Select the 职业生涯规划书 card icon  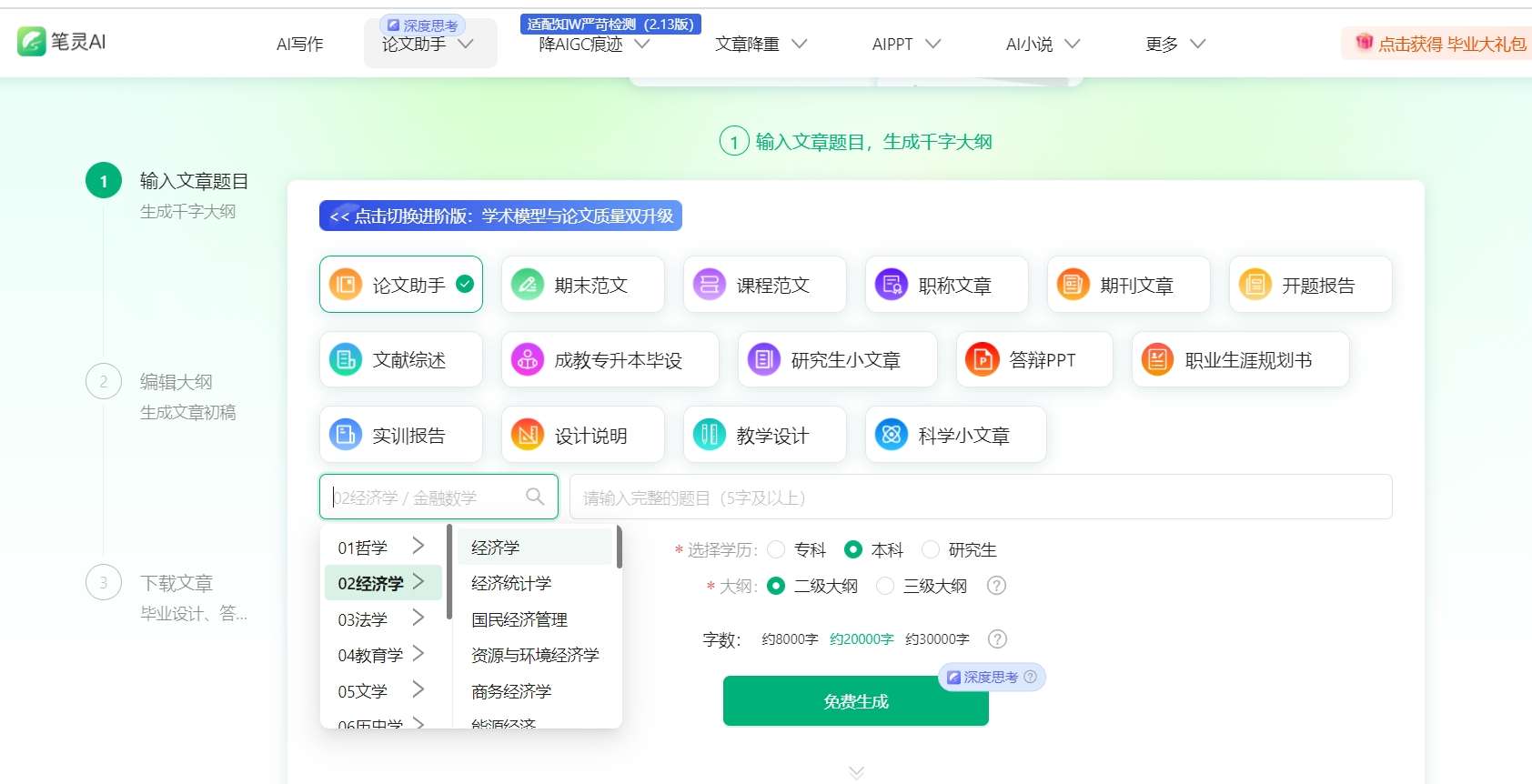(x=1157, y=360)
